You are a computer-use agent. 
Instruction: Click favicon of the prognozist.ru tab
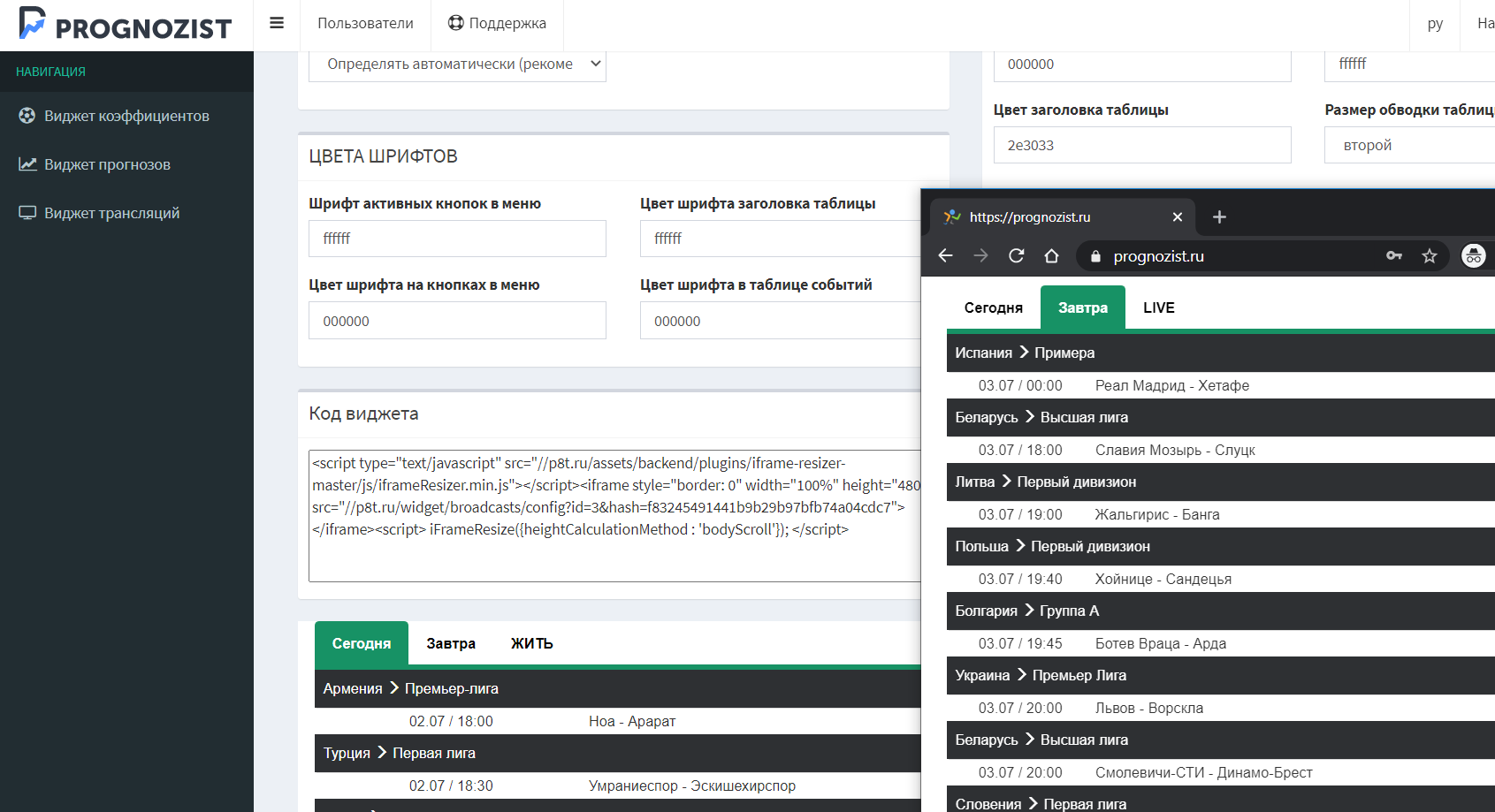952,216
